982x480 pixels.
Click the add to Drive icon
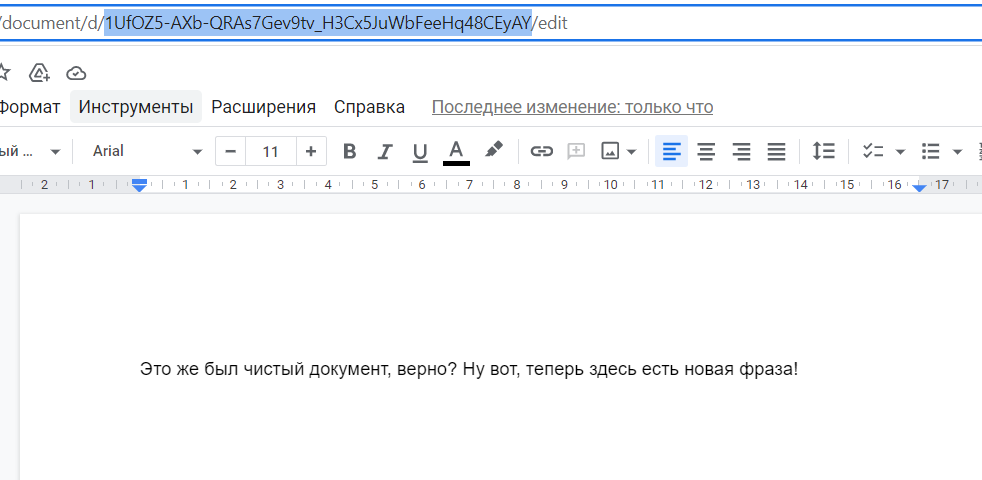[39, 73]
